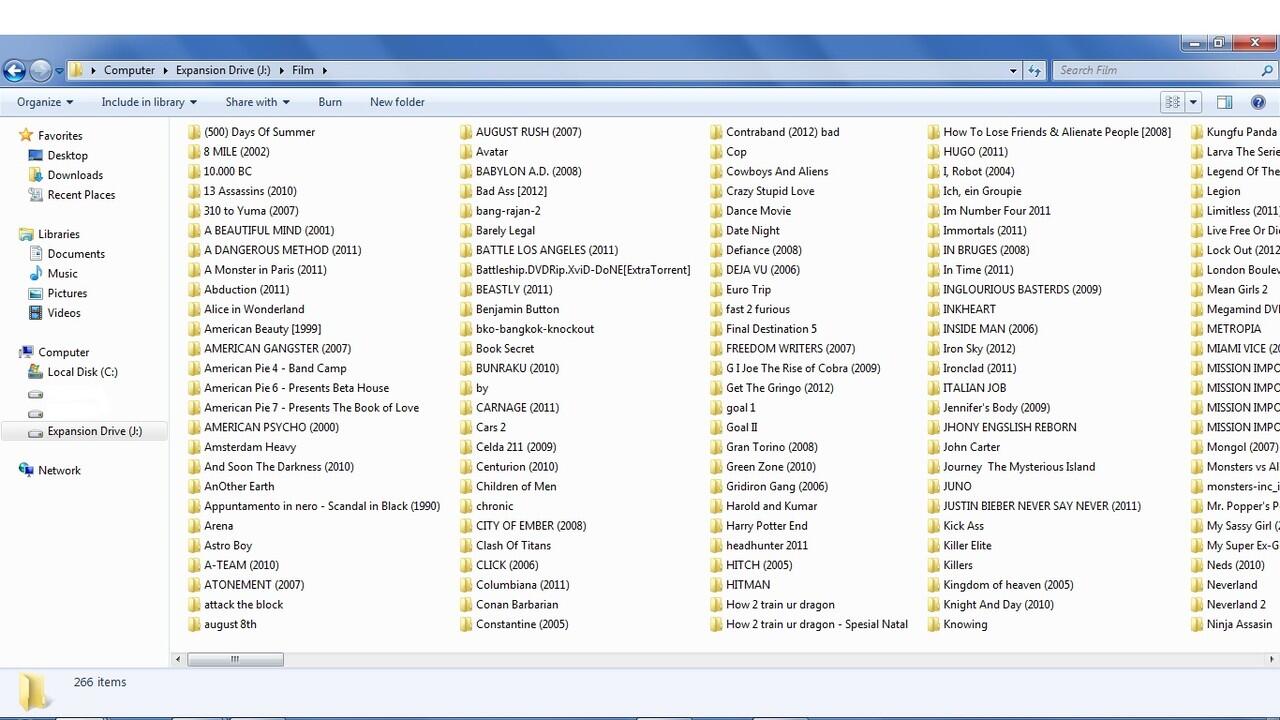Viewport: 1280px width, 720px height.
Task: Click the Documents library icon
Action: (36, 254)
